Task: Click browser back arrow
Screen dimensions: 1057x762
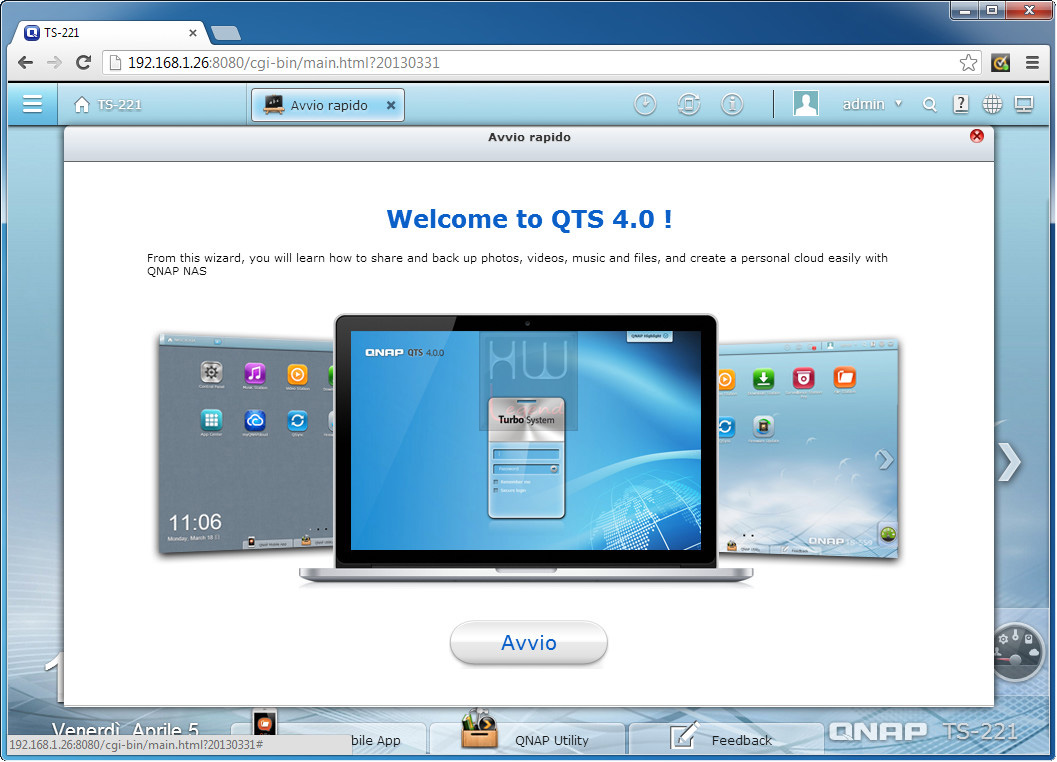Action: [x=26, y=63]
